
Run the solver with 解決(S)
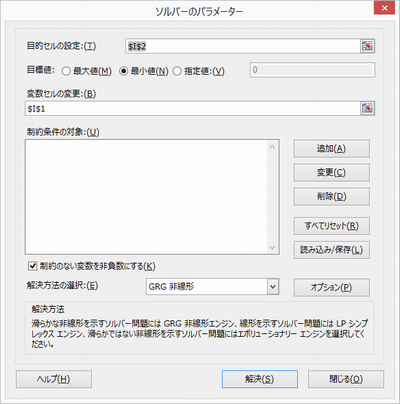[x=260, y=379]
